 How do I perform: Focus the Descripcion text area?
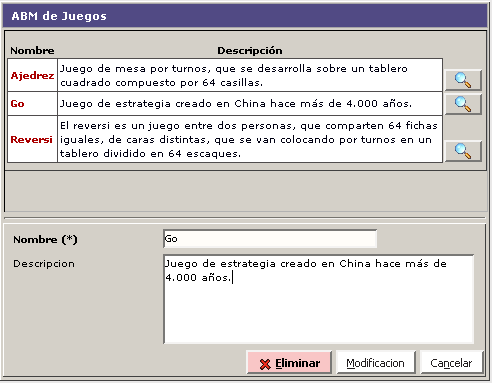[319, 299]
